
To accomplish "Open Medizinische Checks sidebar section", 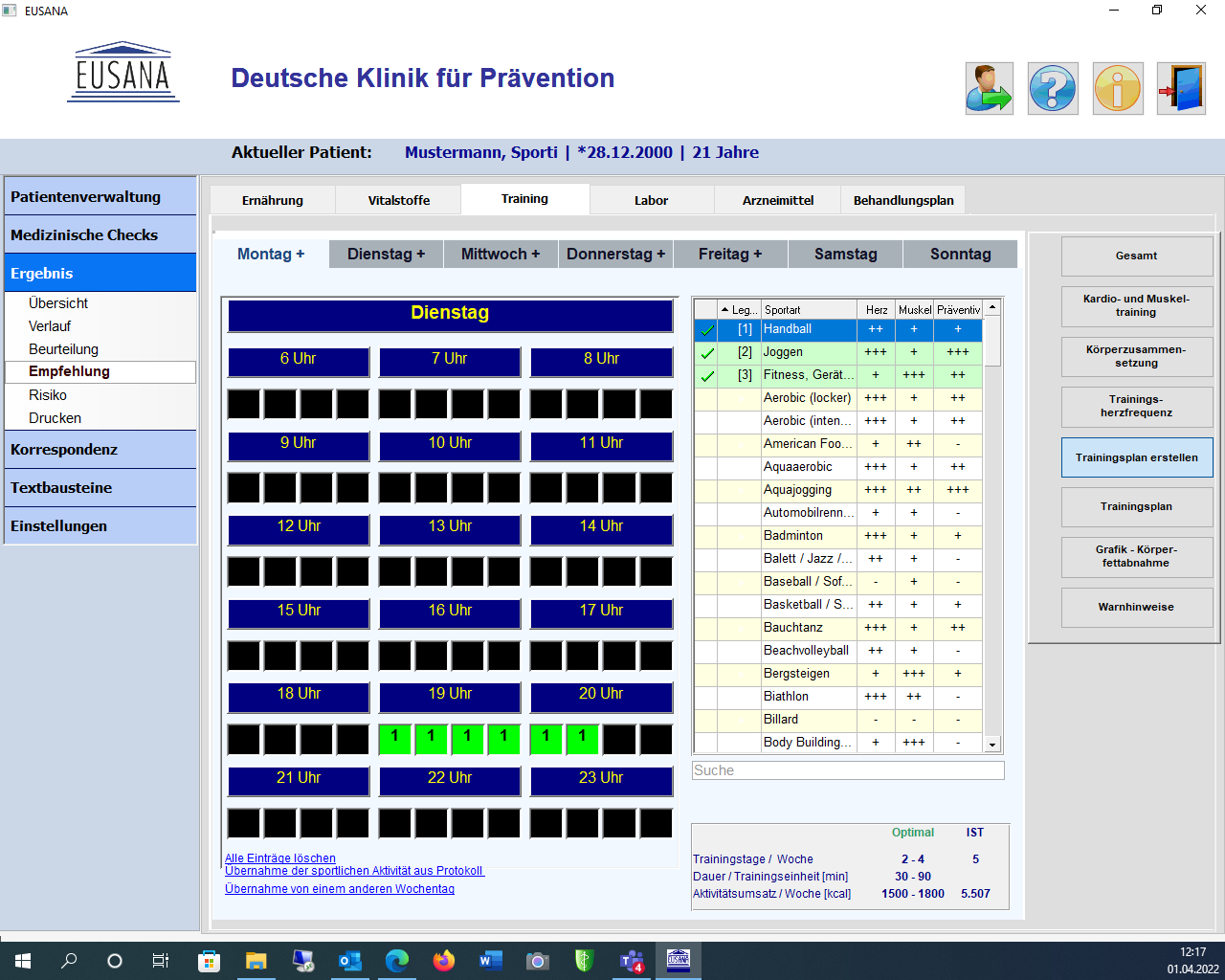I will coord(100,234).
